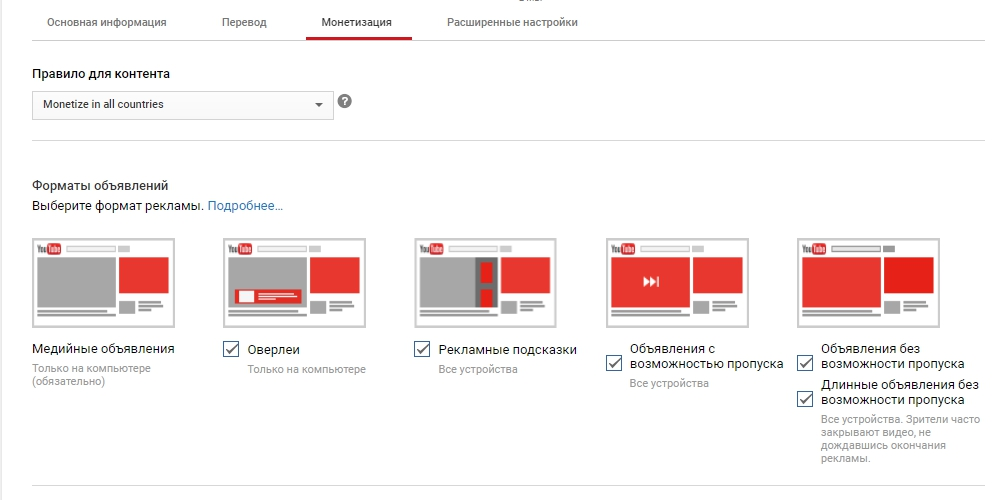The image size is (1002, 500).
Task: Switch to Основная информация tab
Action: click(107, 22)
